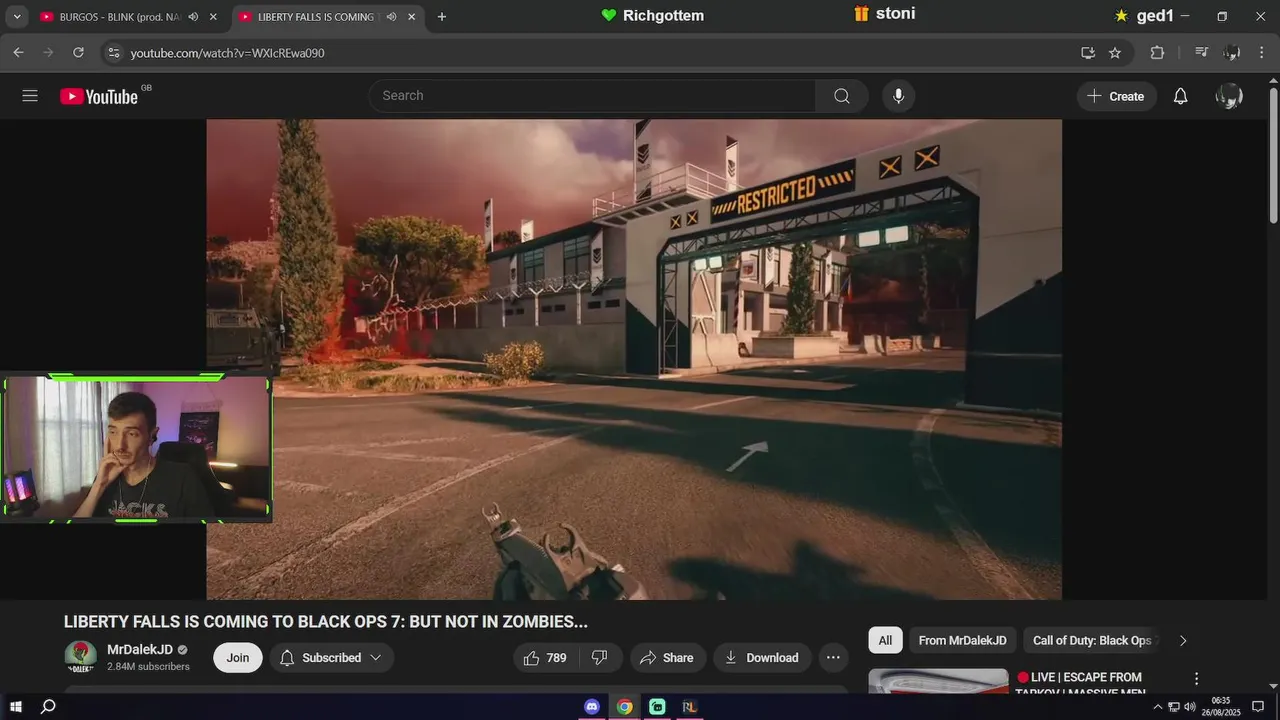The height and width of the screenshot is (720, 1280).
Task: Open new browser tab with plus
Action: [x=442, y=17]
